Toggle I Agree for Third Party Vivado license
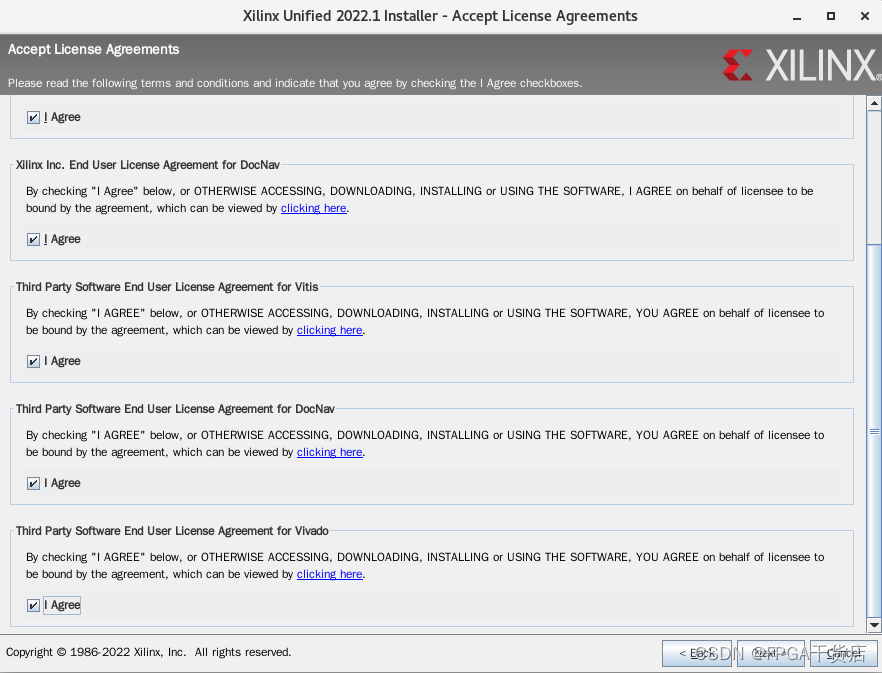 point(33,605)
